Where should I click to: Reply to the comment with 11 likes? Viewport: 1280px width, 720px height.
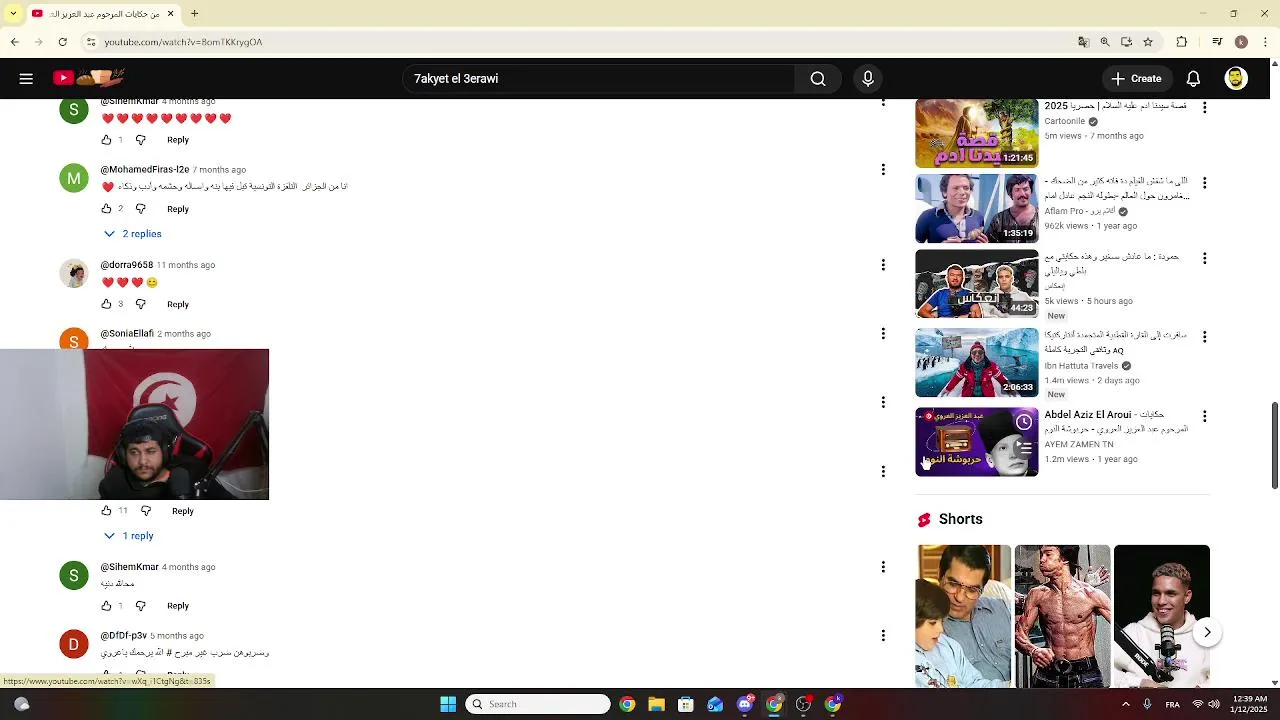pos(183,511)
